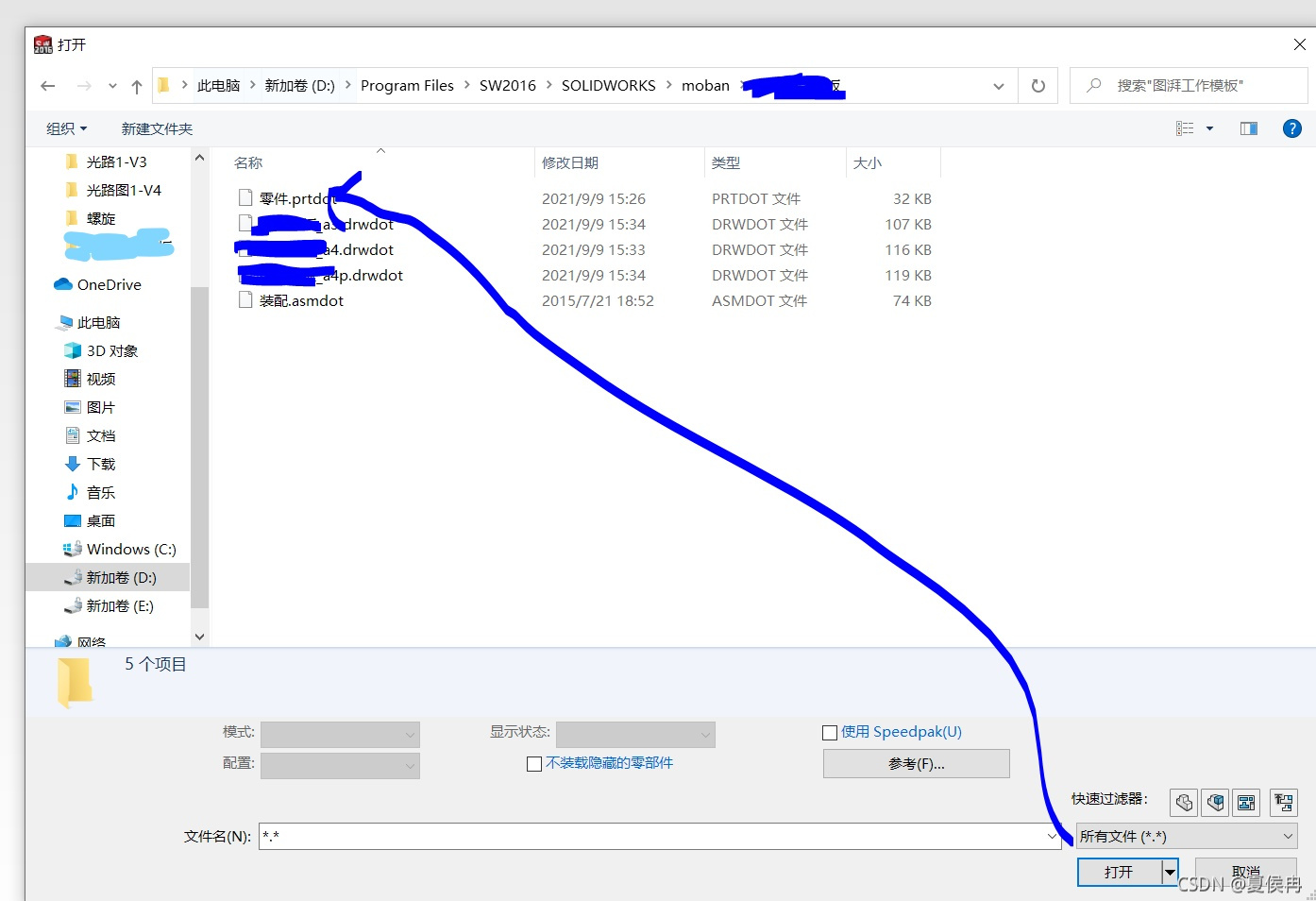
Task: Change the file view layout icon
Action: [1185, 128]
